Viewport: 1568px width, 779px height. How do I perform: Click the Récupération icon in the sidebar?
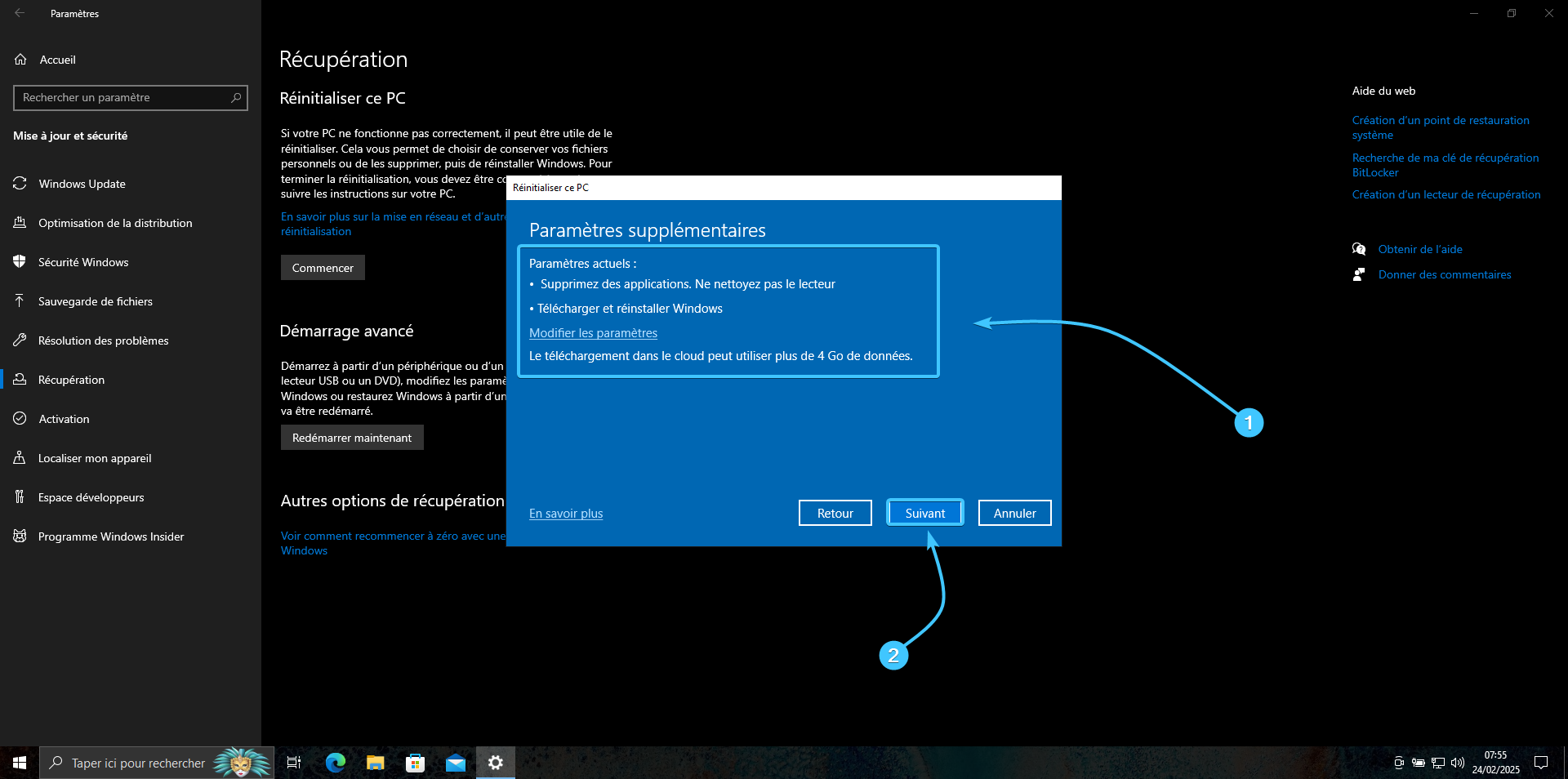click(x=20, y=380)
